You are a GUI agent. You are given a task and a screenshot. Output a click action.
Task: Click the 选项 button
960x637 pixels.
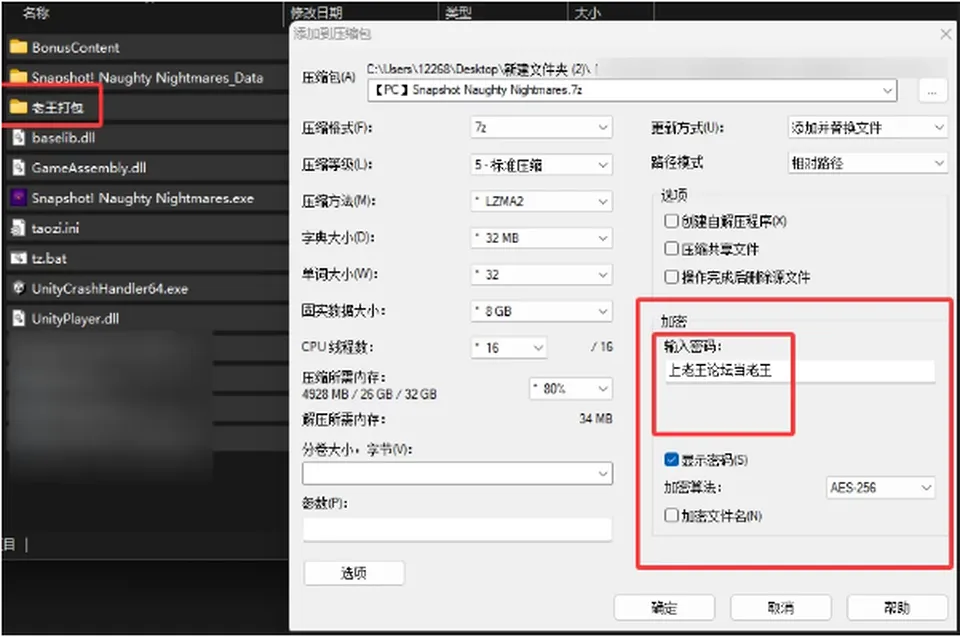(x=354, y=573)
